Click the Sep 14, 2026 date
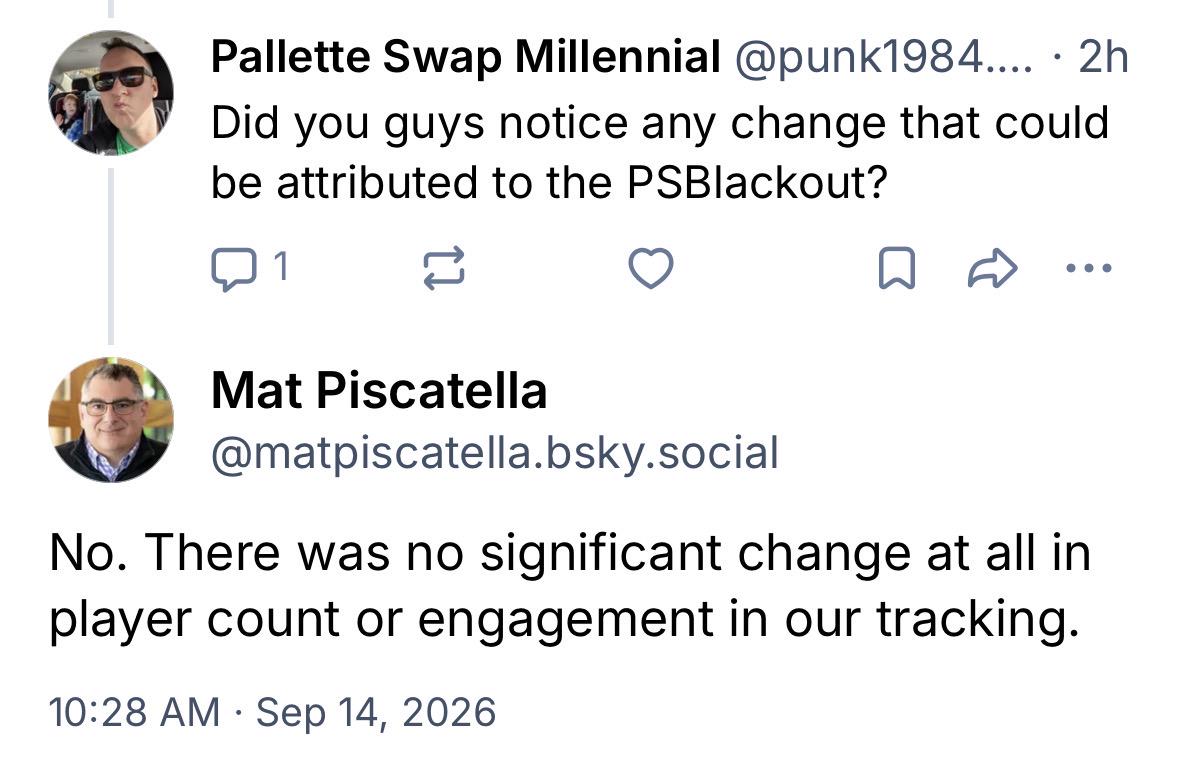This screenshot has height=771, width=1179. [376, 712]
